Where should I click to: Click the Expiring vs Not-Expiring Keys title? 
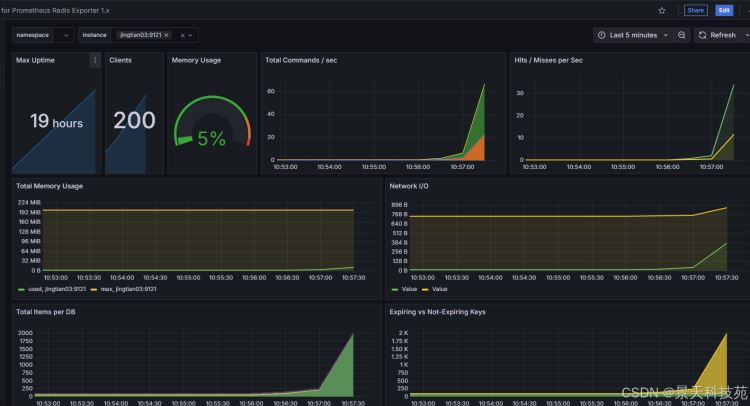click(x=437, y=312)
